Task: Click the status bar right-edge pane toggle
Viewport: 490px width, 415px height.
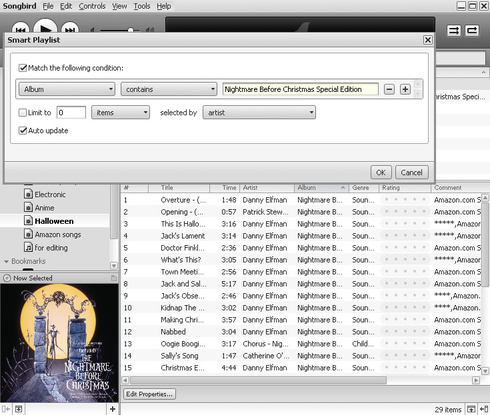Action: coord(484,409)
